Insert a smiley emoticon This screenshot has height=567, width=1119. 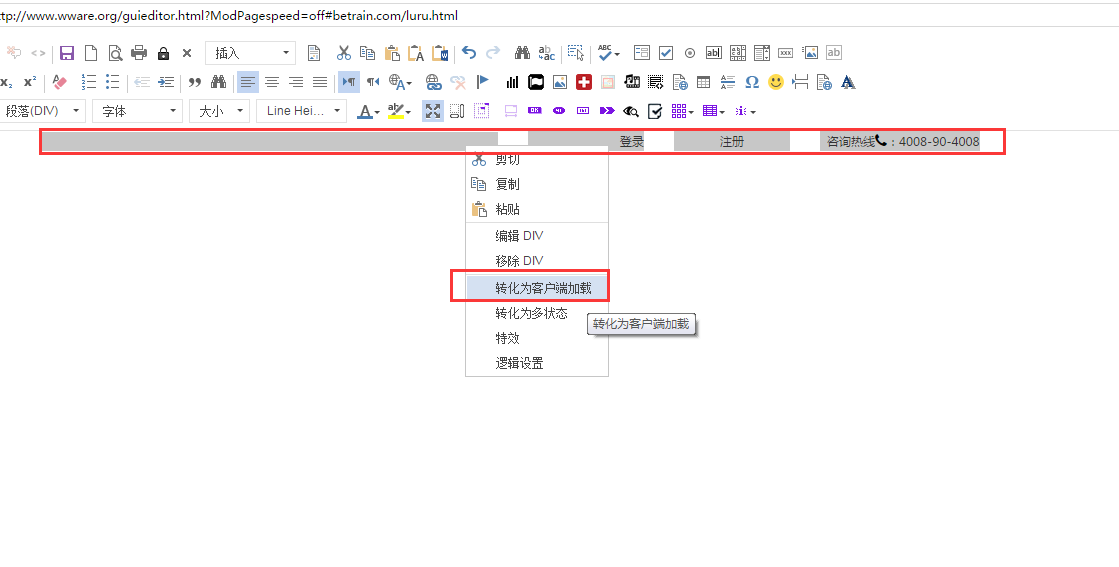pos(776,83)
